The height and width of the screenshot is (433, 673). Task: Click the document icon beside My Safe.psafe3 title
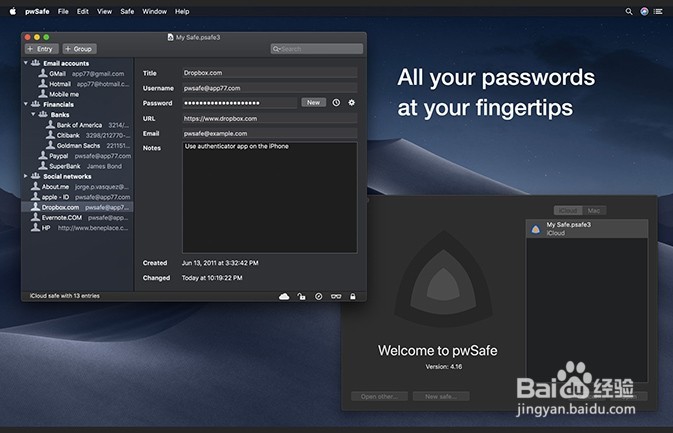170,37
